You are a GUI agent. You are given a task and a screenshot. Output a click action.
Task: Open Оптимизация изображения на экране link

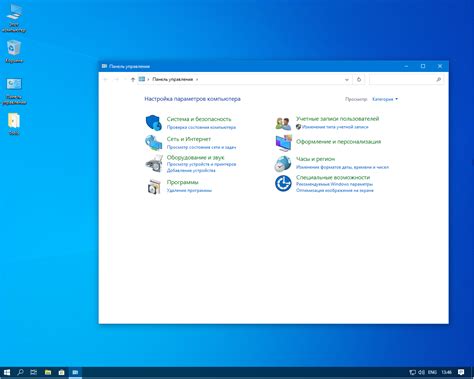tap(335, 190)
